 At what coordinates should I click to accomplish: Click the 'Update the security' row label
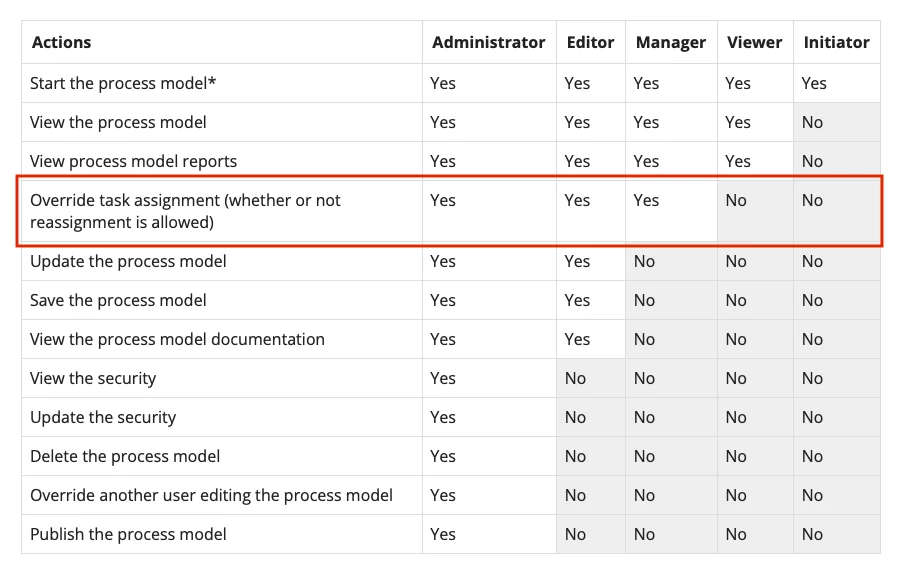tap(103, 418)
